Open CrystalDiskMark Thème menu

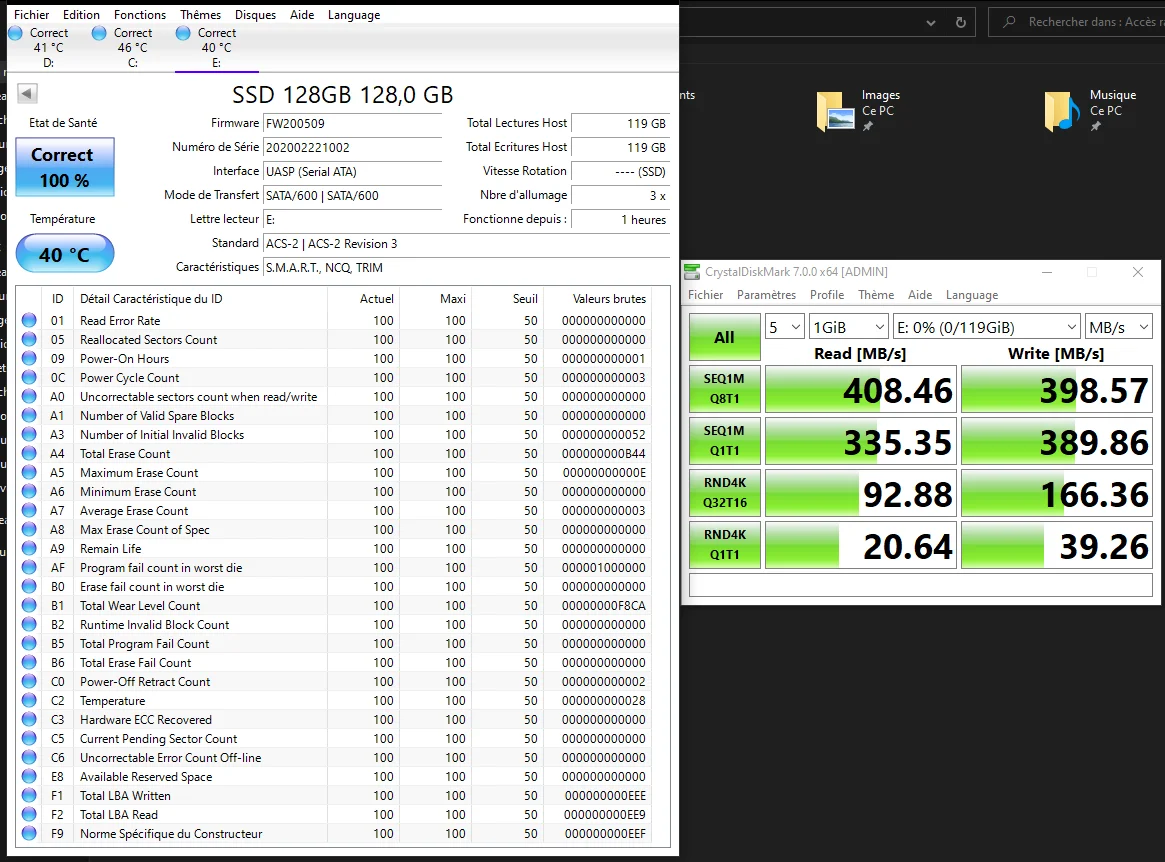click(876, 295)
